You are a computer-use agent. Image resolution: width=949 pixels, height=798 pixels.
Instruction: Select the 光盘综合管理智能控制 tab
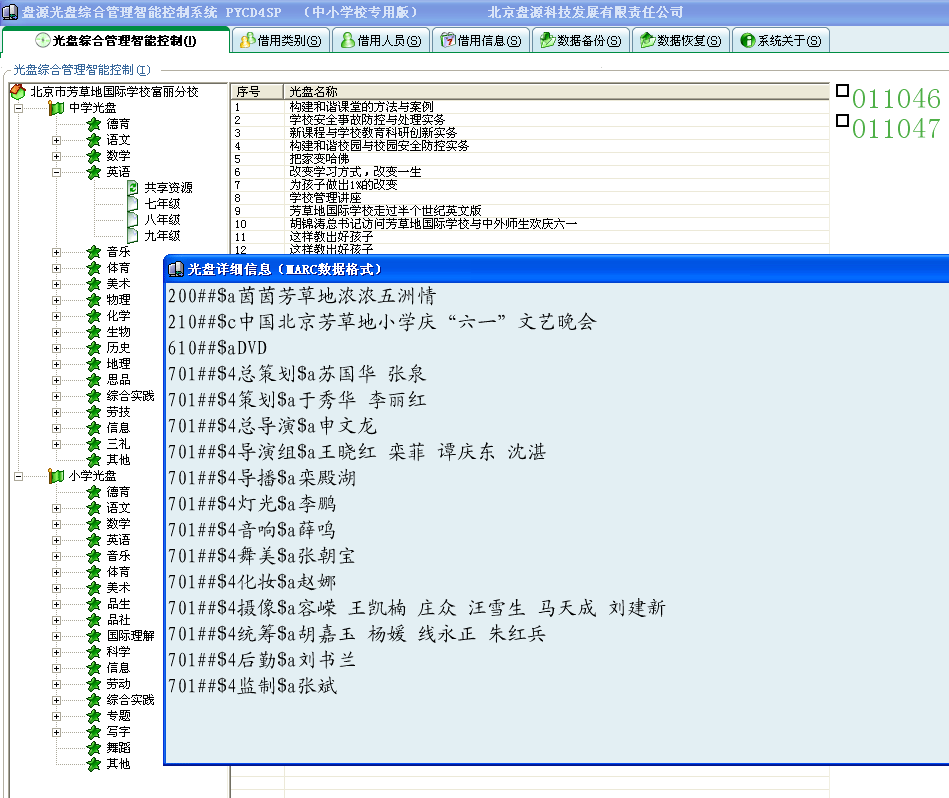[x=116, y=41]
